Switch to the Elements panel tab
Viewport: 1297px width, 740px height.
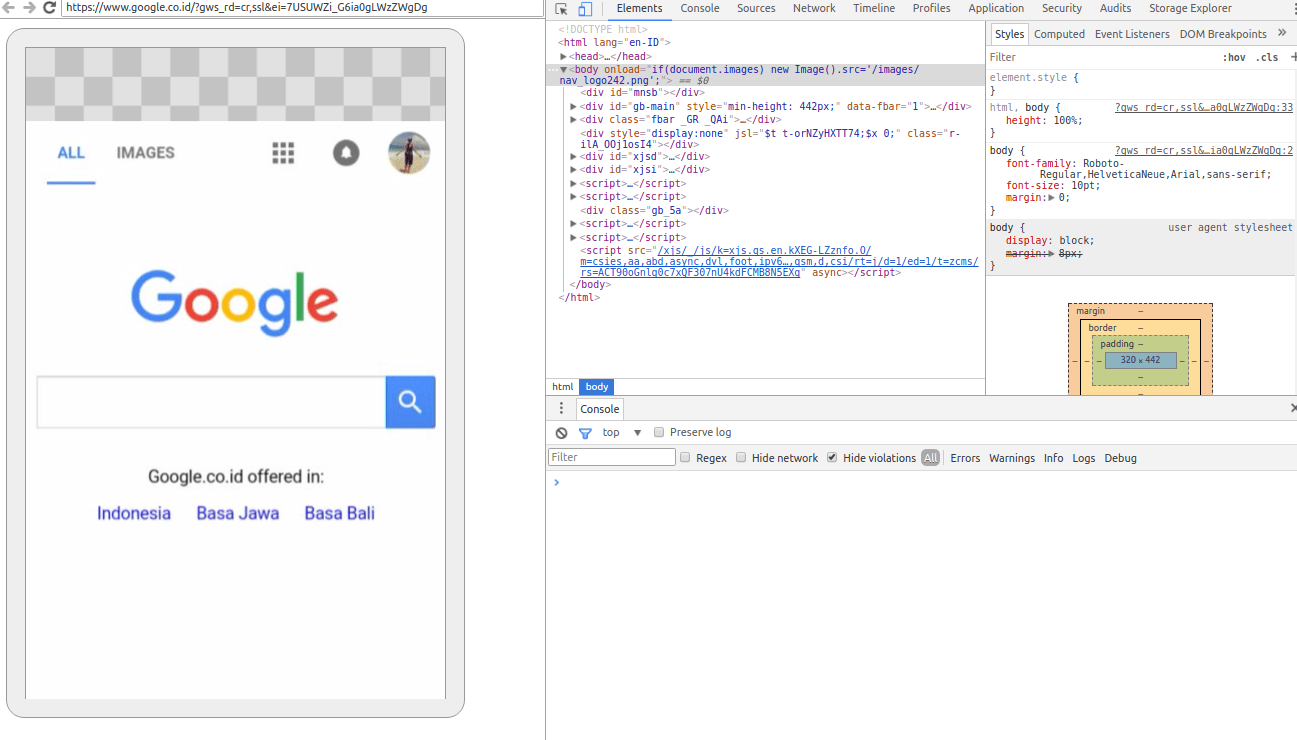[639, 9]
